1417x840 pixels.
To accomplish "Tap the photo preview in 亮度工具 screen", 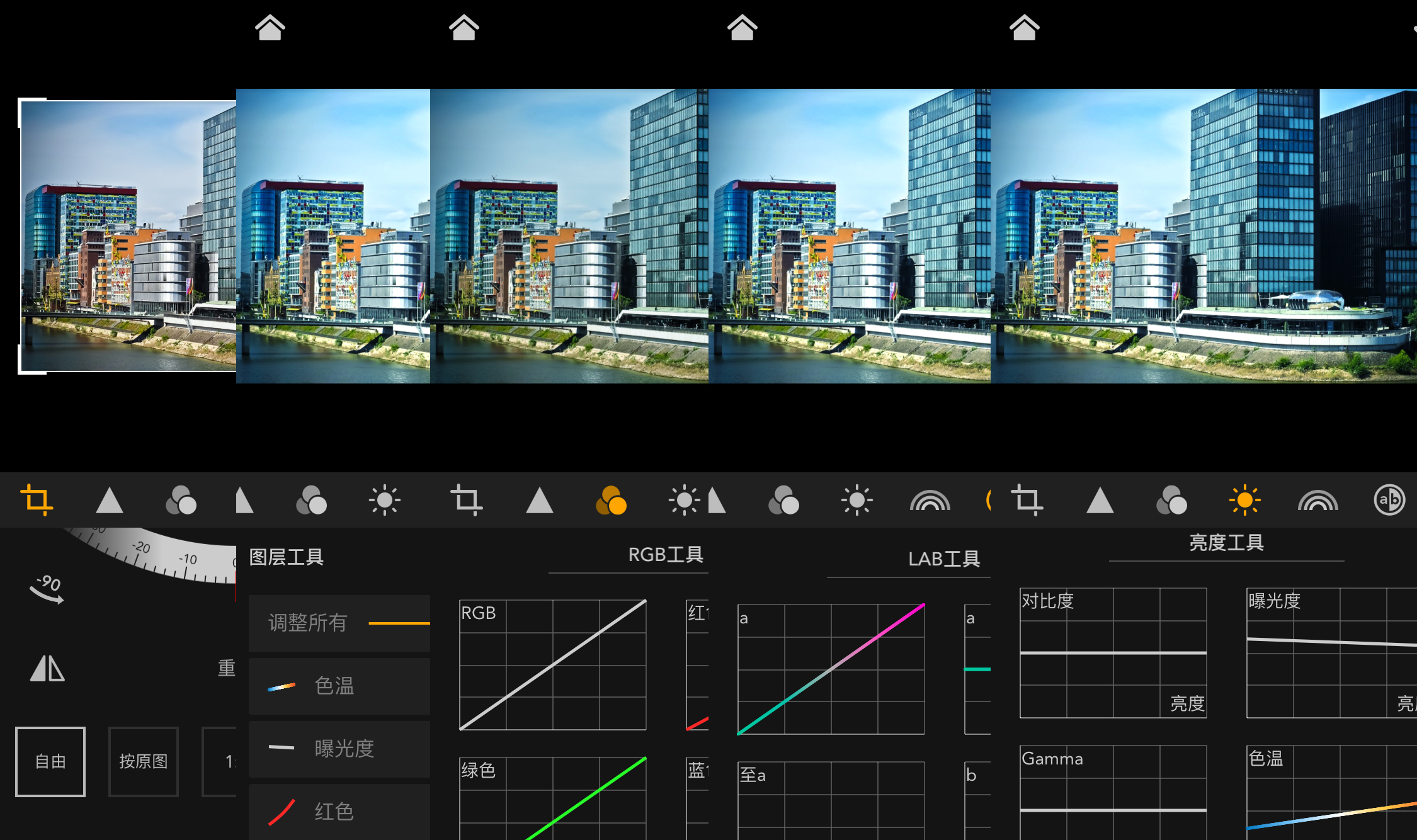I will click(1204, 236).
